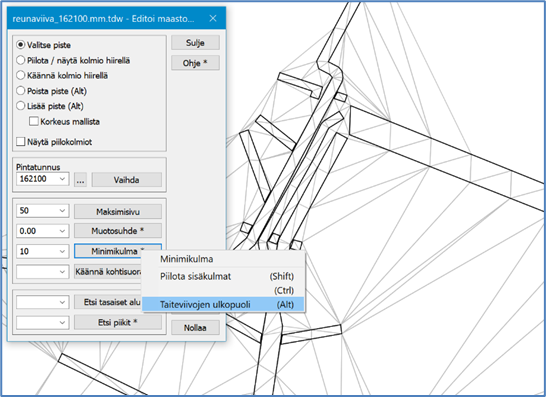Click the Vaihda button
Image resolution: width=546 pixels, height=397 pixels.
pyautogui.click(x=127, y=180)
